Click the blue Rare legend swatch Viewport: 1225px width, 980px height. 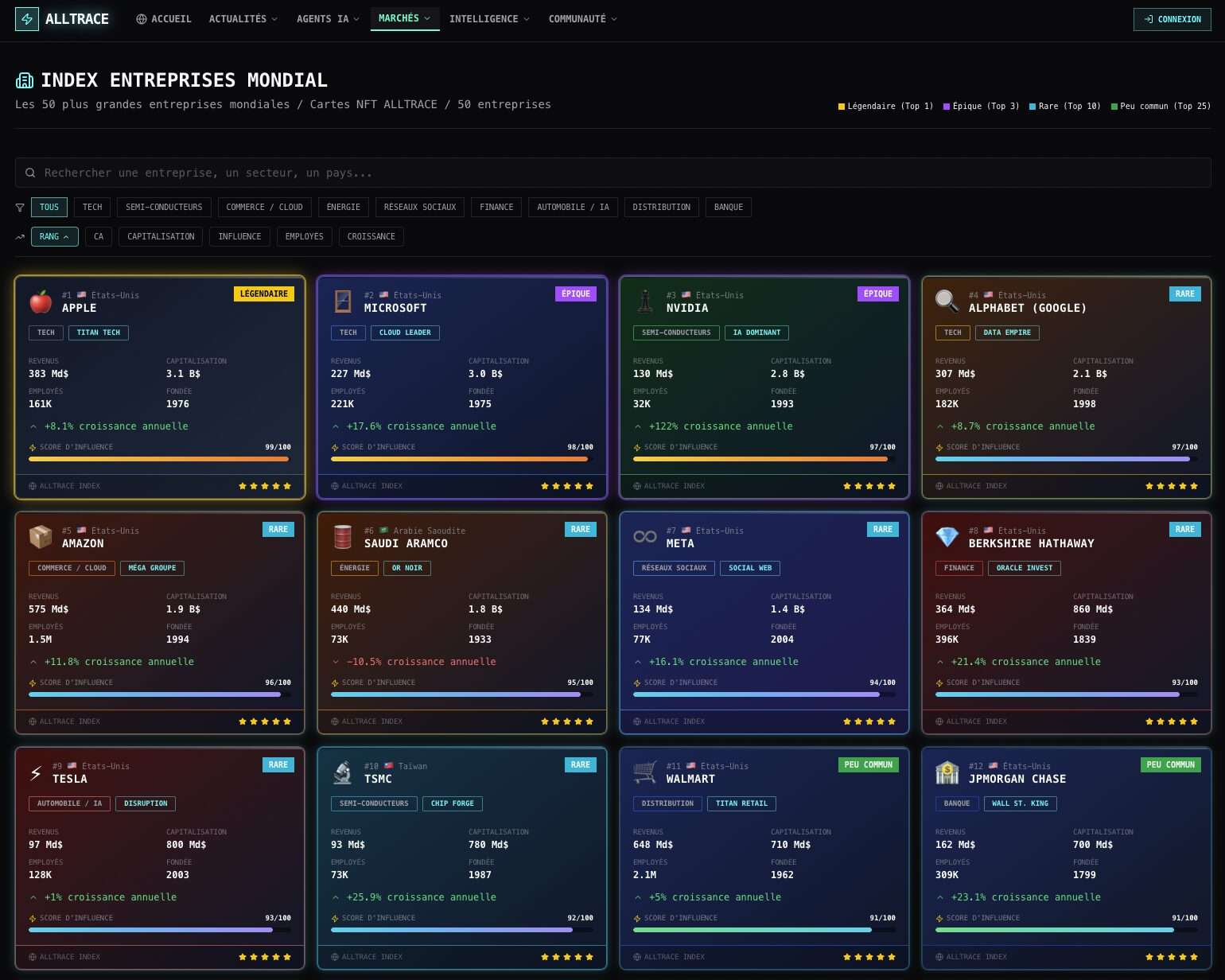click(1032, 107)
